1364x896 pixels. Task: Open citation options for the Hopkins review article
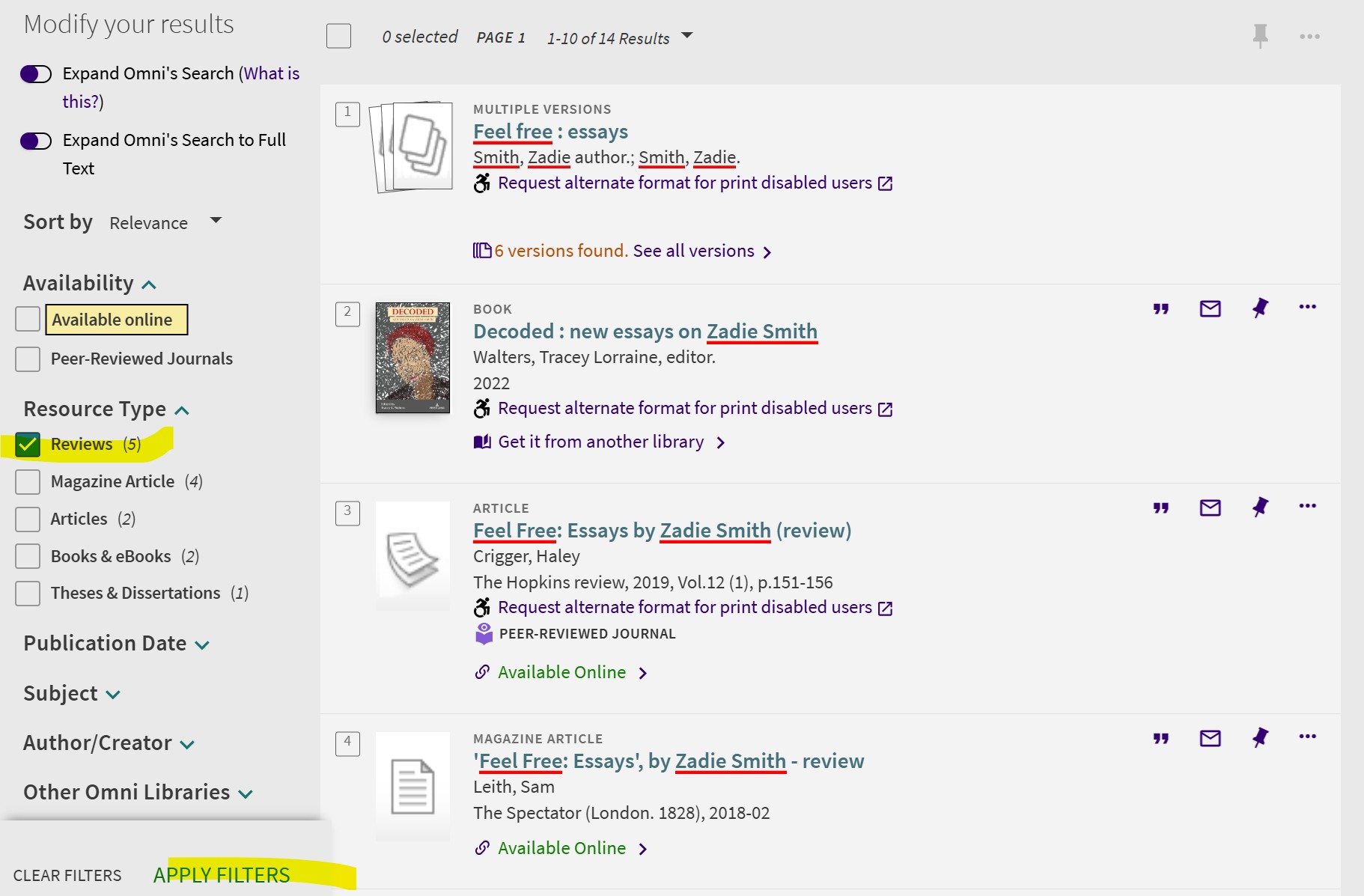tap(1161, 508)
